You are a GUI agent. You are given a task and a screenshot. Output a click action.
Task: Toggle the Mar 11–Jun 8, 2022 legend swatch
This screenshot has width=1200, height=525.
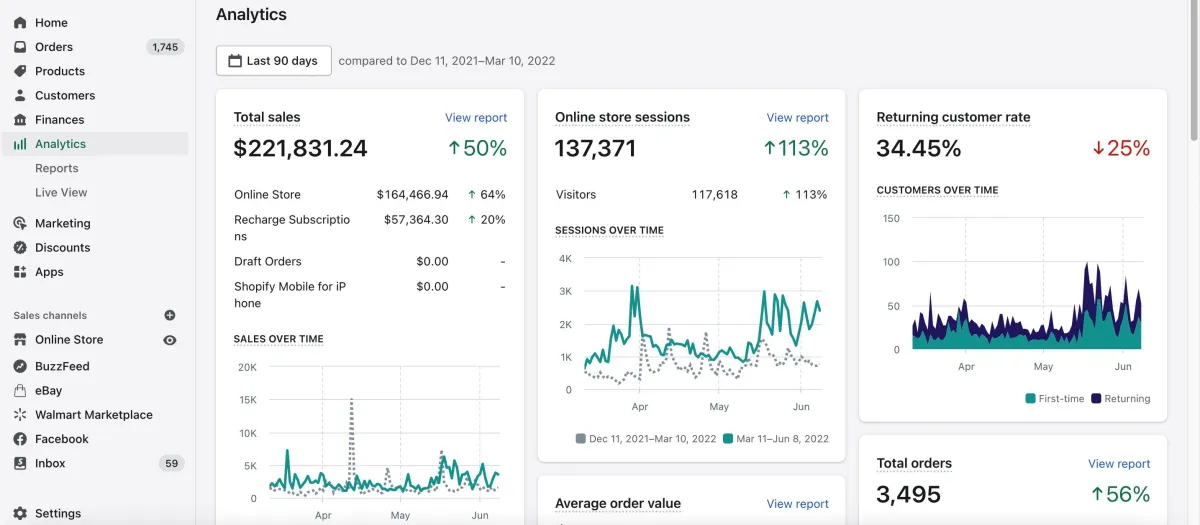point(728,438)
